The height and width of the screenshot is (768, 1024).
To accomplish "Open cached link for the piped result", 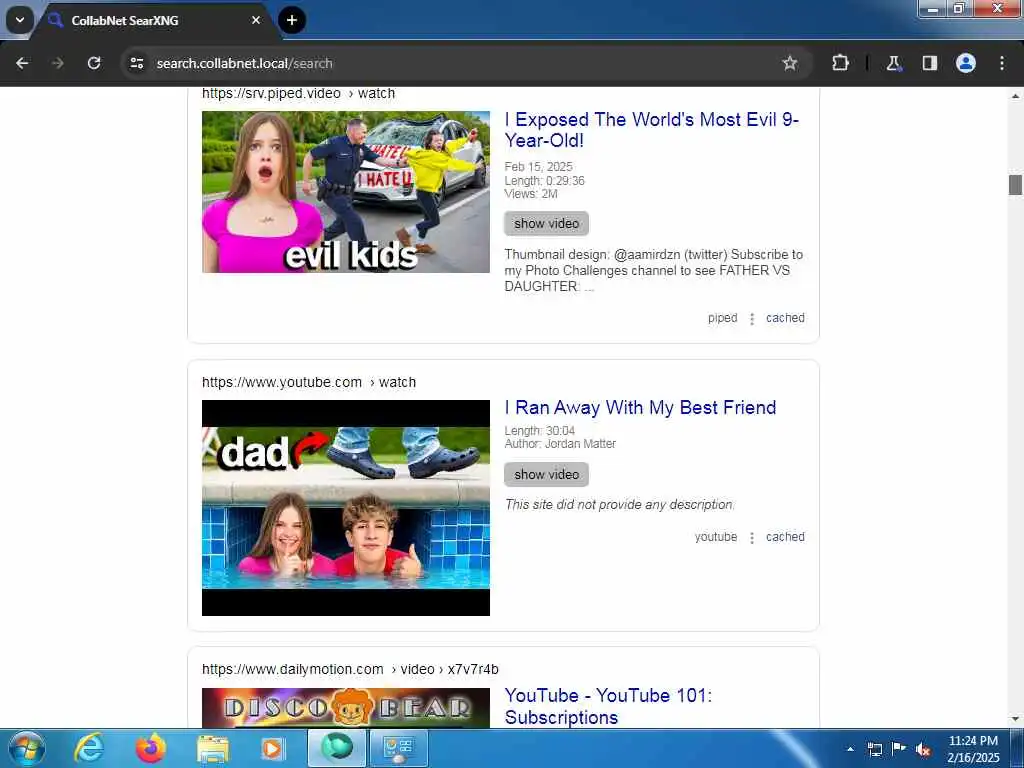I will 785,318.
